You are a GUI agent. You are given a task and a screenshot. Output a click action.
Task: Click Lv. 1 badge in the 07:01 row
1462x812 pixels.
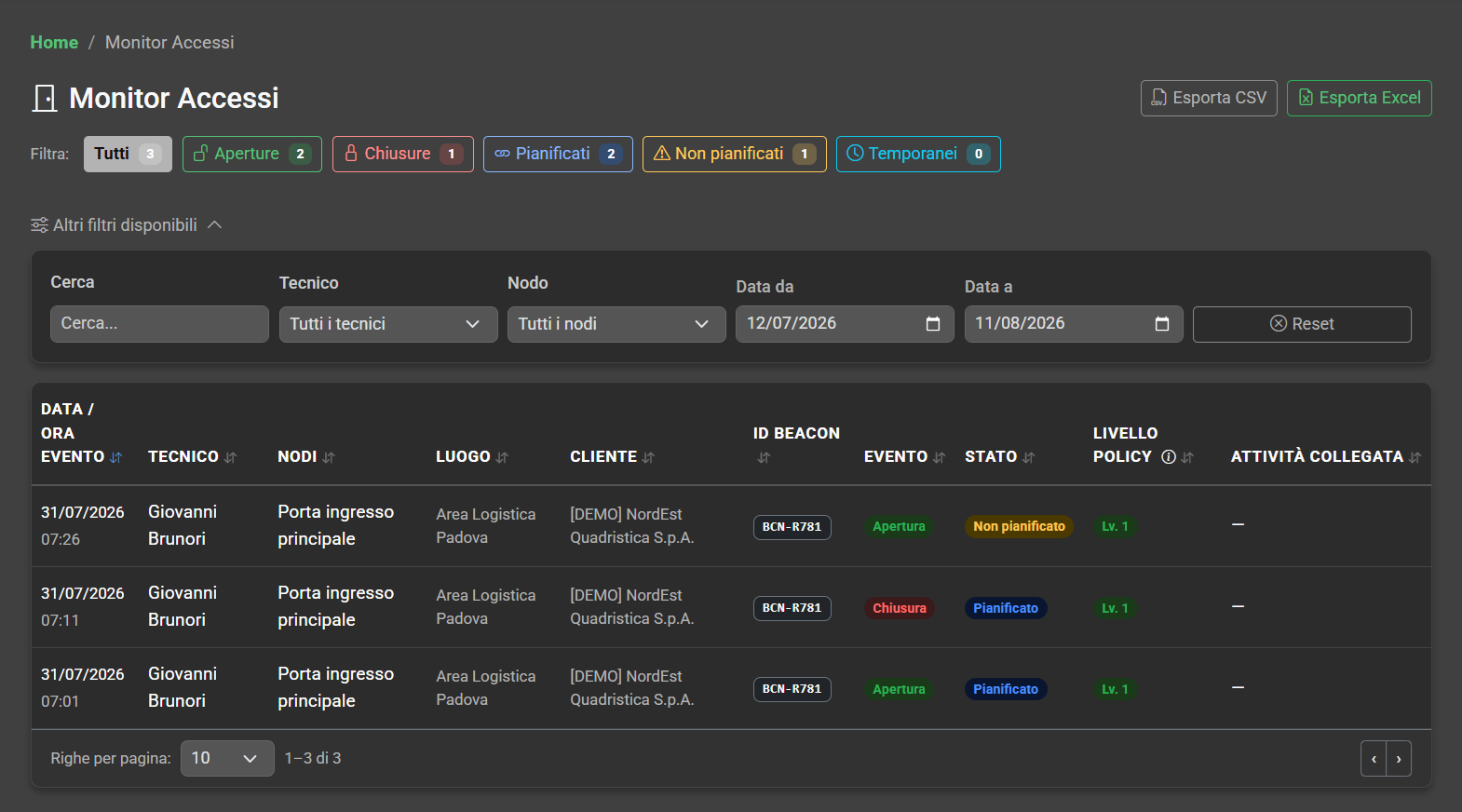point(1115,689)
